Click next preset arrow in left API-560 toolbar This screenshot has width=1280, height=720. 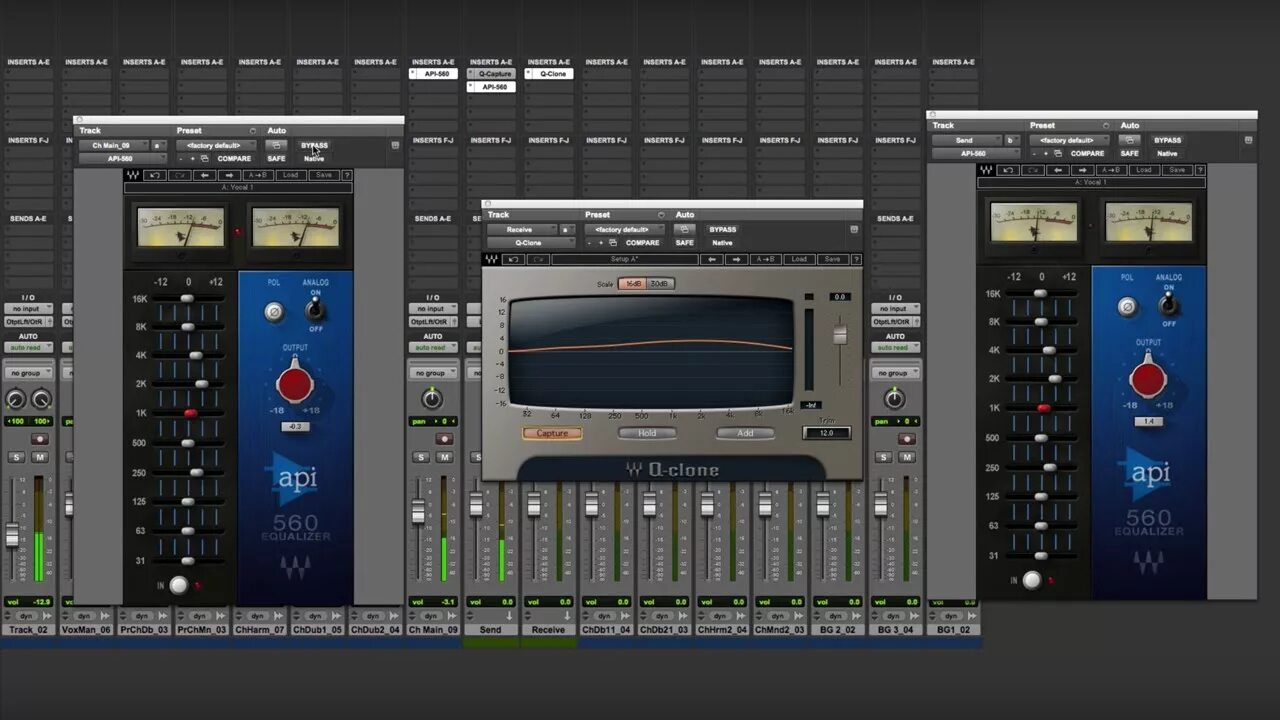(x=229, y=175)
